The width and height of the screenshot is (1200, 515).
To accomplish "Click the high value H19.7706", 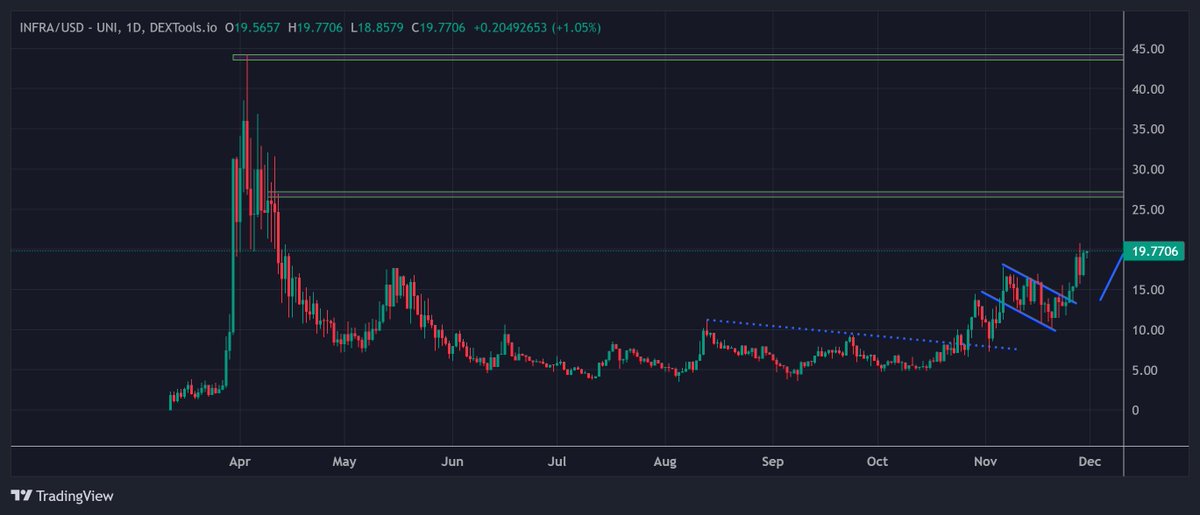I will coord(315,27).
